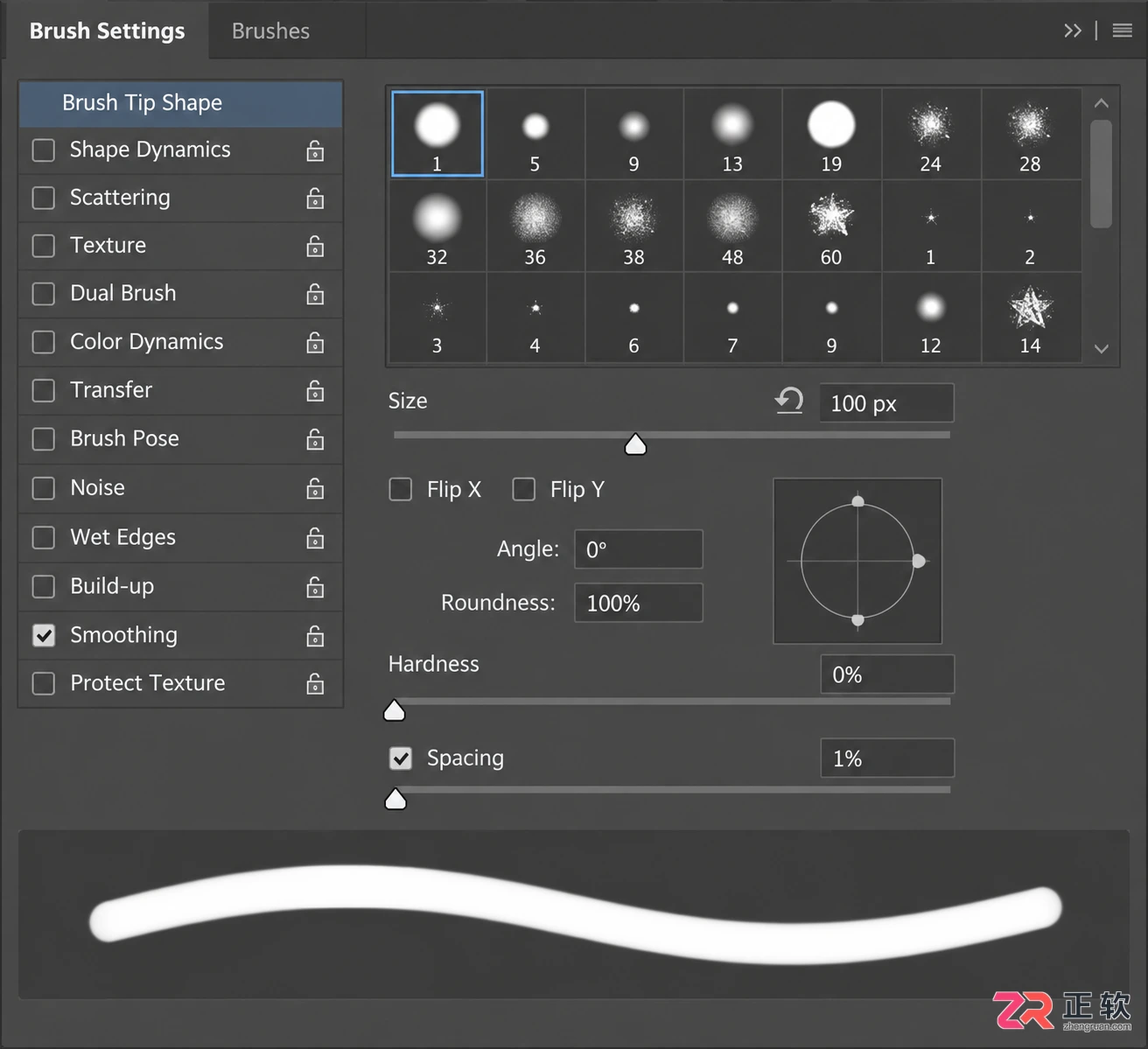Toggle the lock icon beside Scattering
The width and height of the screenshot is (1148, 1049).
coord(315,199)
